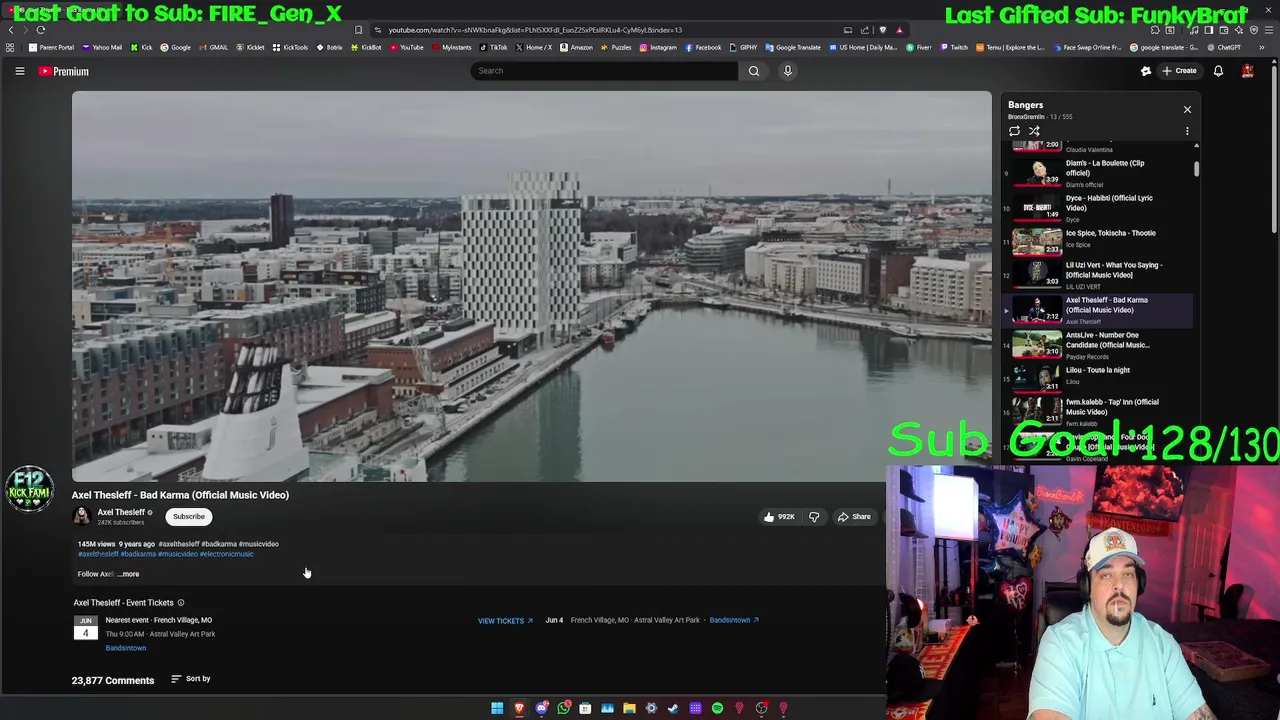Open the Yahoo Mail bookmark

pos(102,47)
